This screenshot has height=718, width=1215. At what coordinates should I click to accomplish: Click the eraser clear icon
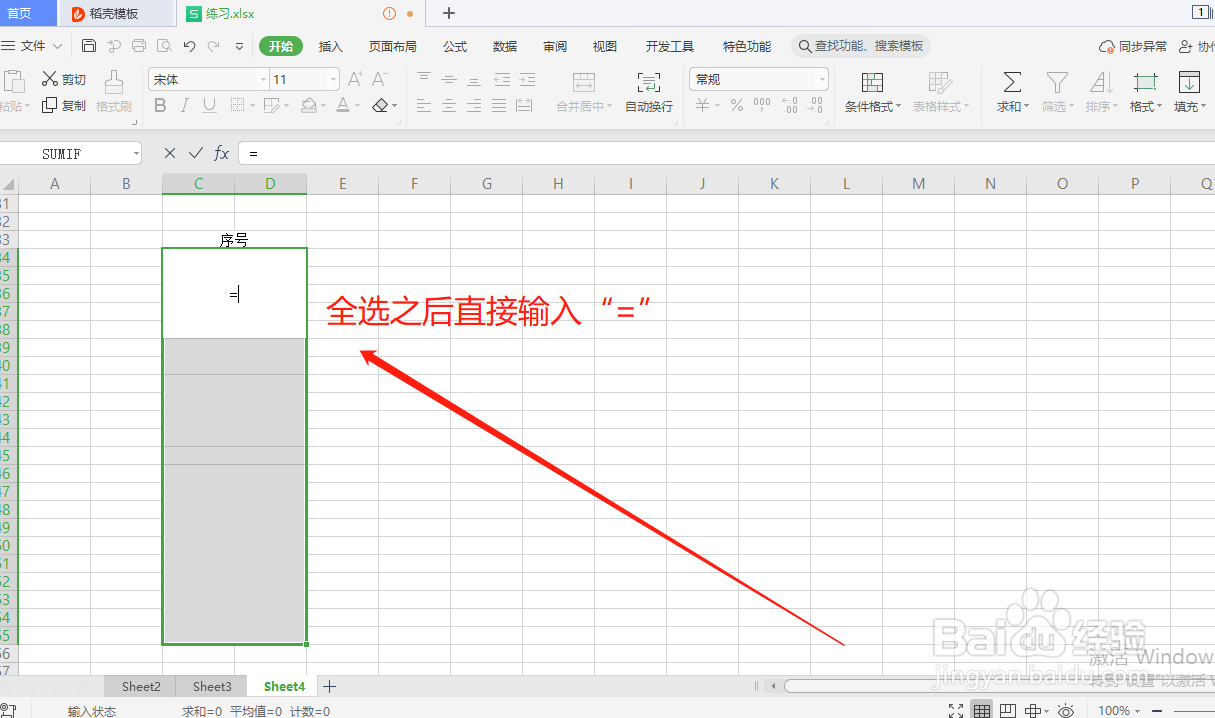click(379, 105)
